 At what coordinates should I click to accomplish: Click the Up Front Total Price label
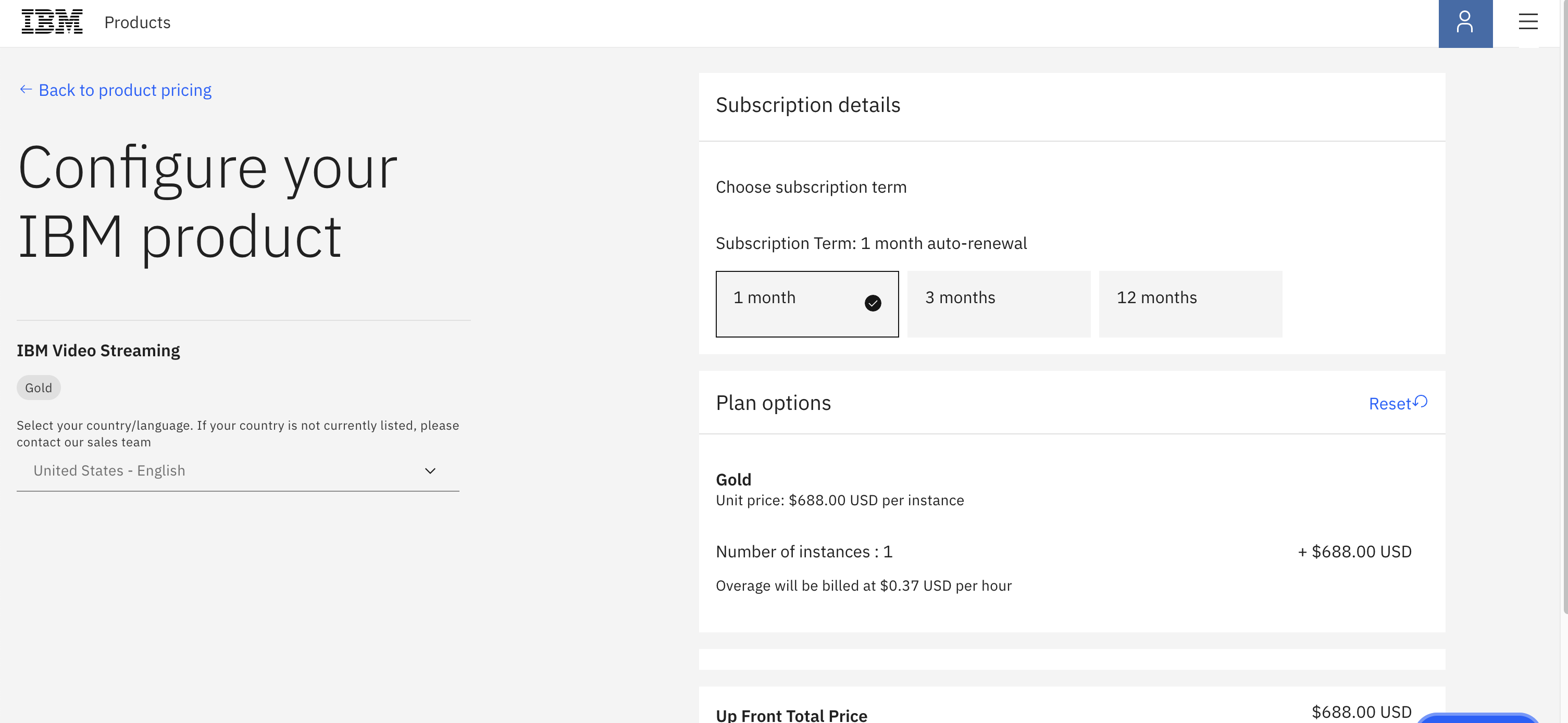(x=791, y=715)
